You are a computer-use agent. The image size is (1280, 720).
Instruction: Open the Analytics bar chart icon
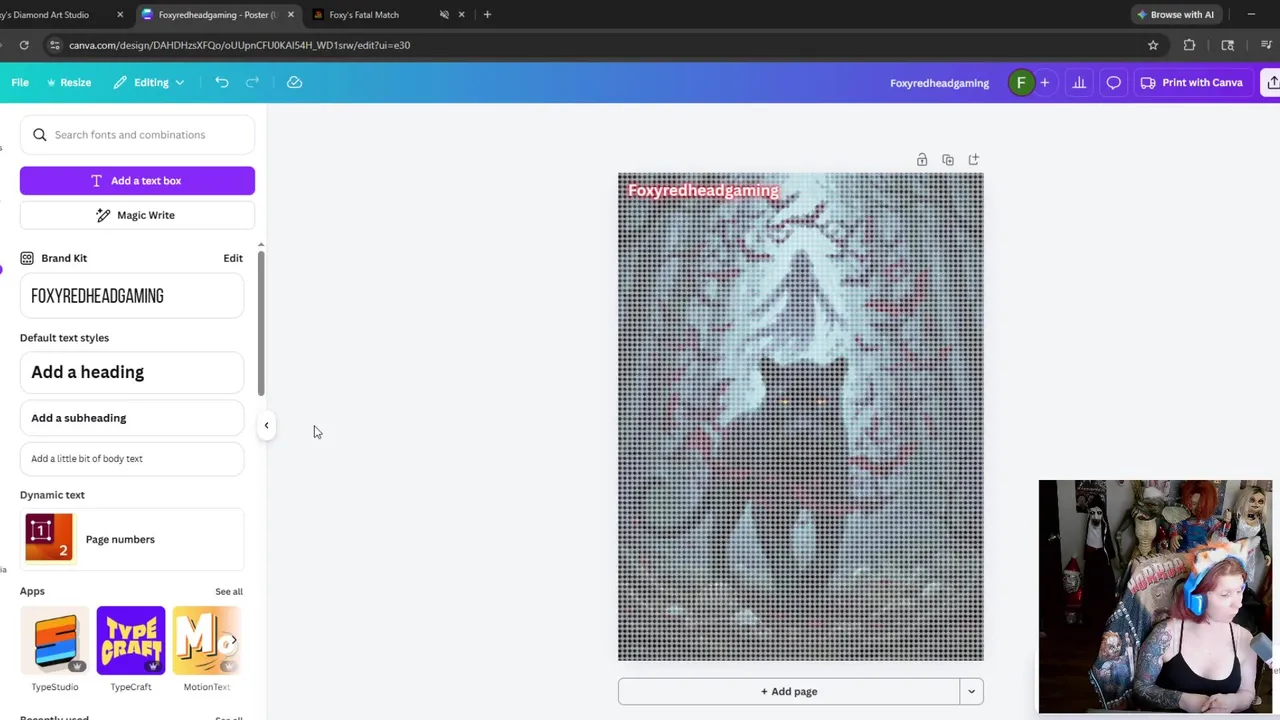point(1079,83)
